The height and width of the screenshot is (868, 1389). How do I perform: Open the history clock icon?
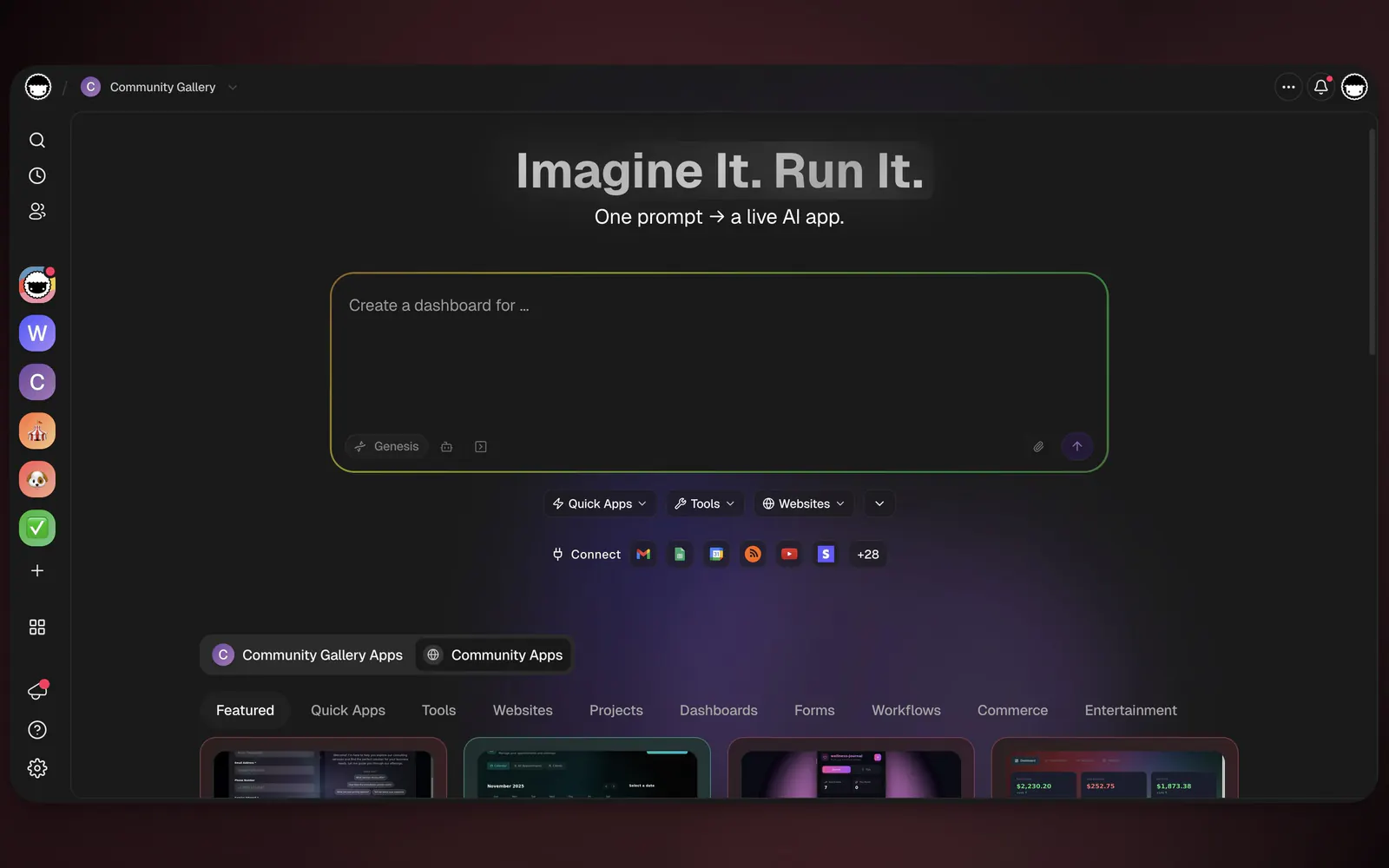pyautogui.click(x=37, y=176)
